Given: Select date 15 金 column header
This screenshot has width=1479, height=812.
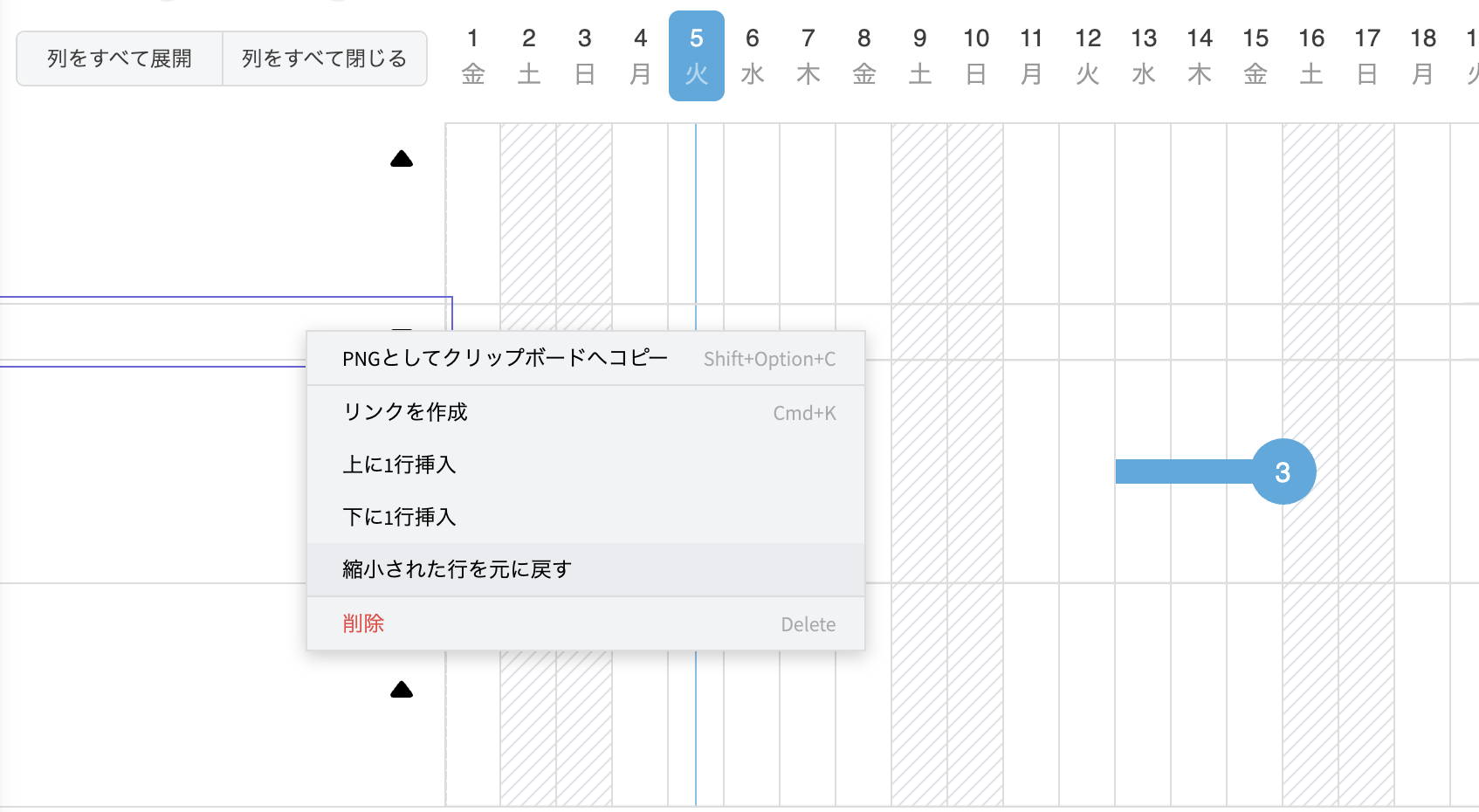Looking at the screenshot, I should click(x=1255, y=56).
